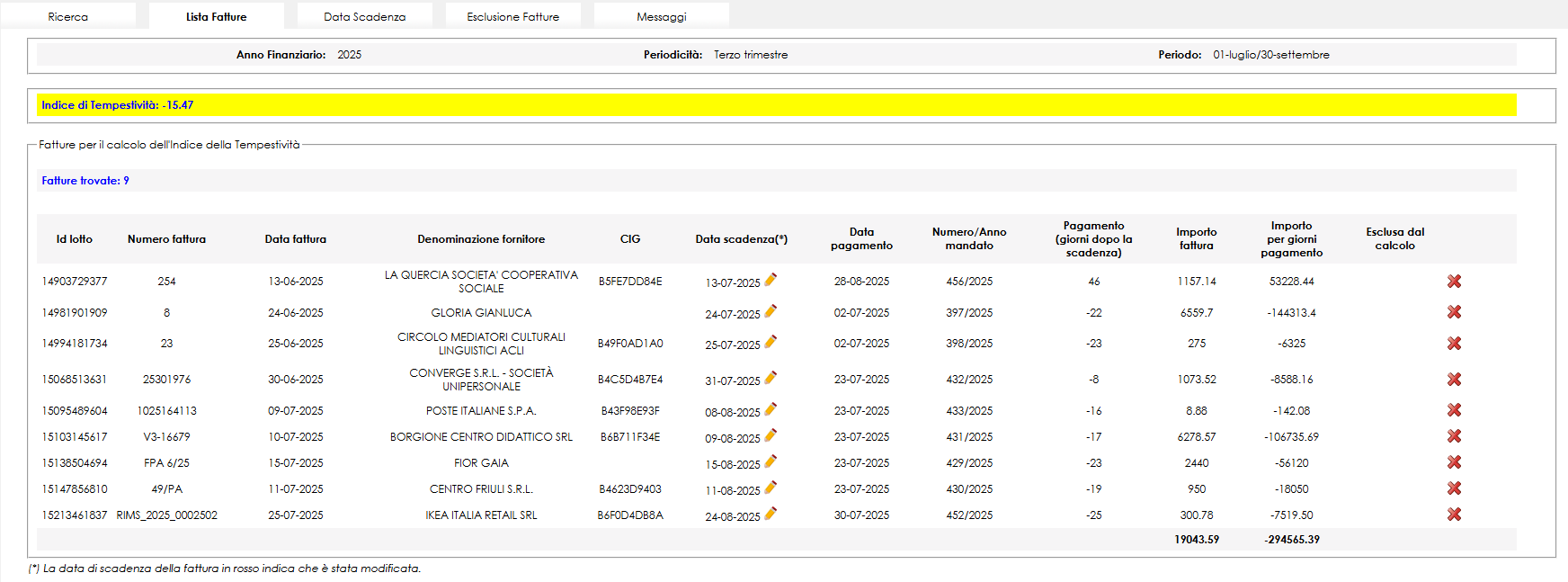
Task: Open the Ricerca tab
Action: [68, 16]
